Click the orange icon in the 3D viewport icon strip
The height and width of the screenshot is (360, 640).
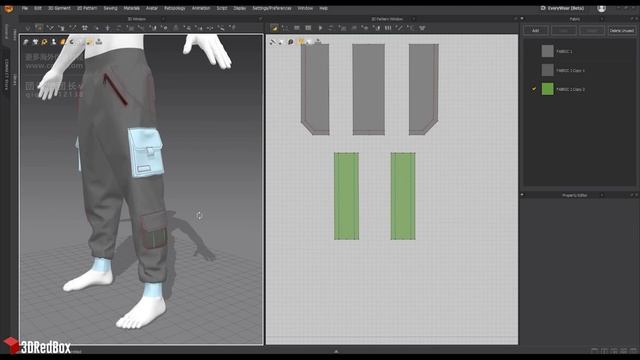click(62, 42)
